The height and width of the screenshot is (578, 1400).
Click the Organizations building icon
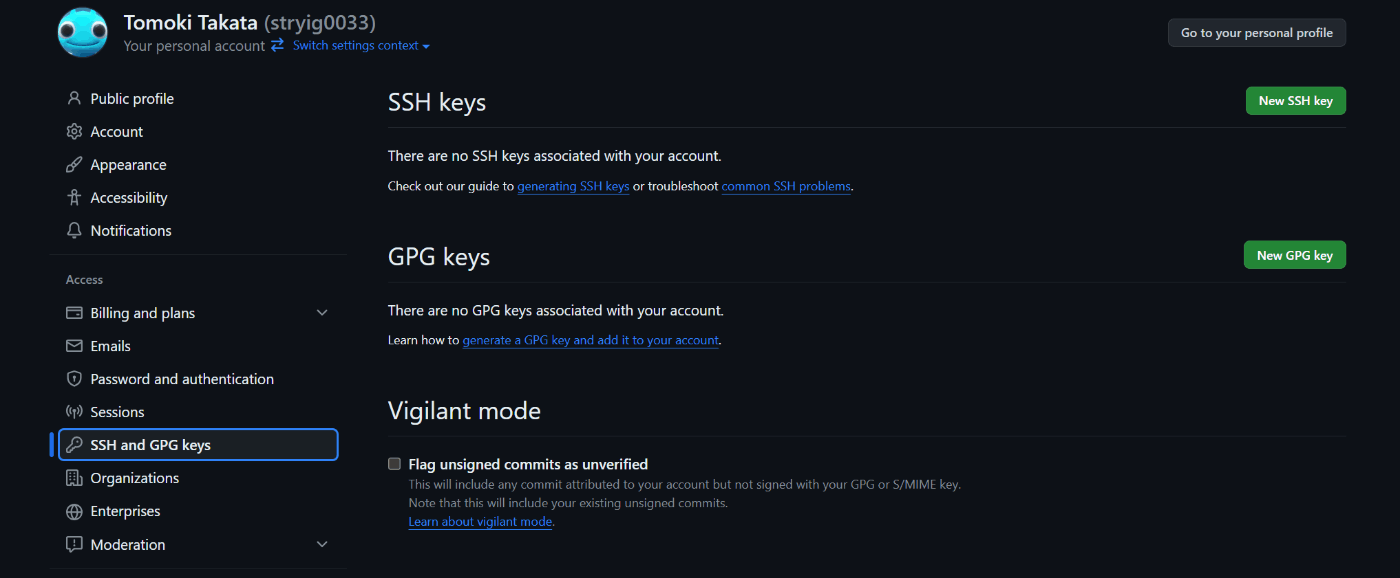[x=74, y=478]
